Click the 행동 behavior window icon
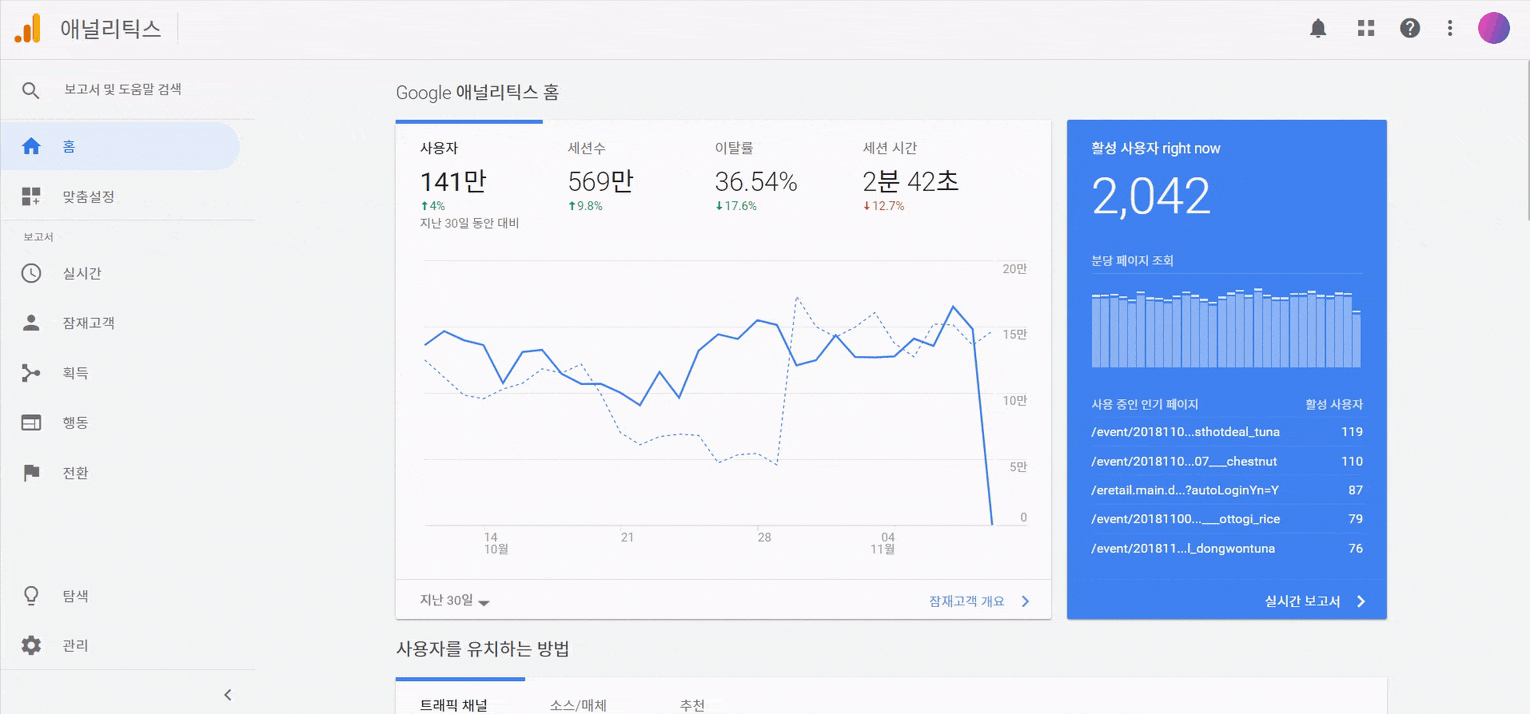 31,422
